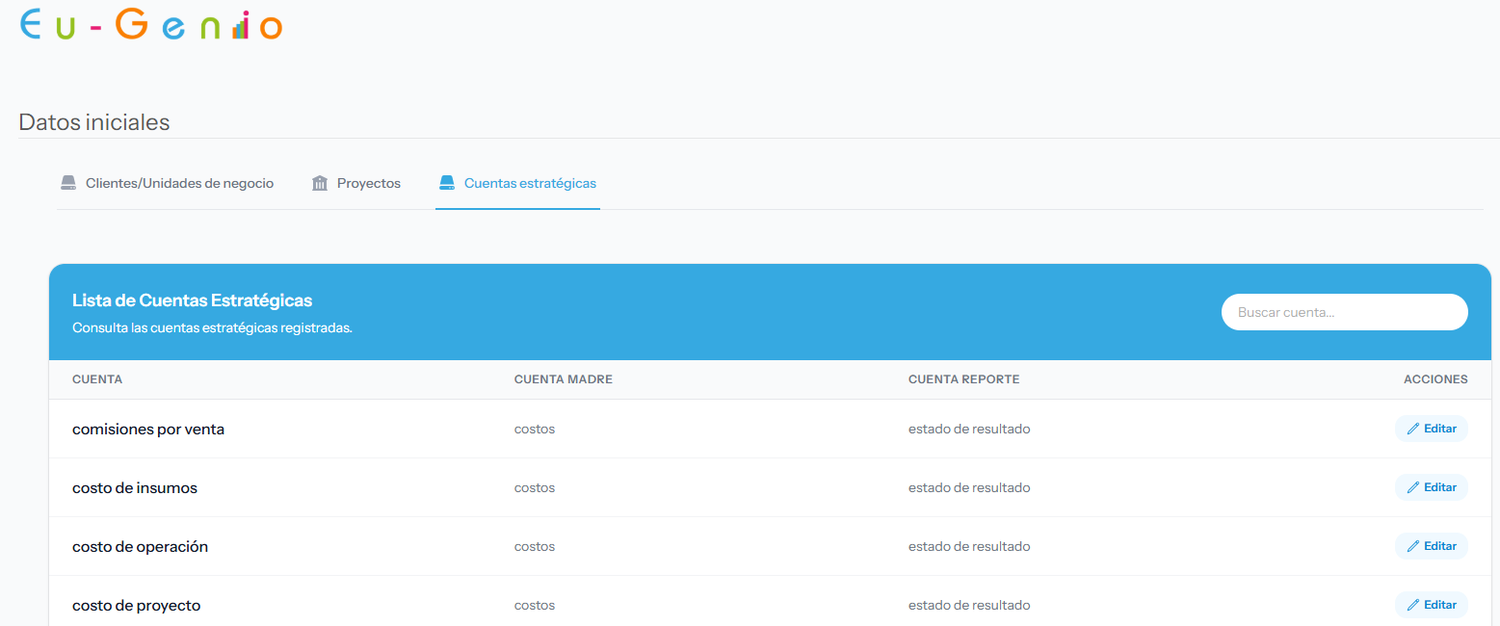Select the Cuentas estratégicas tab
Image resolution: width=1500 pixels, height=626 pixels.
[x=518, y=183]
